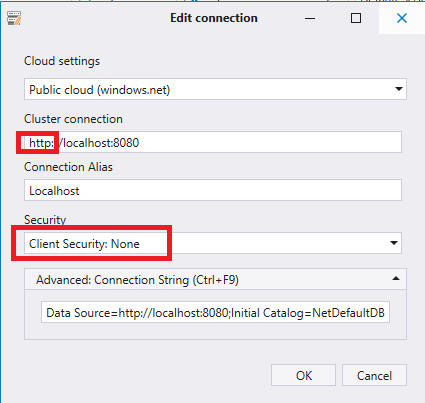Click the connection editor icon in title bar
This screenshot has width=425, height=403.
point(14,18)
